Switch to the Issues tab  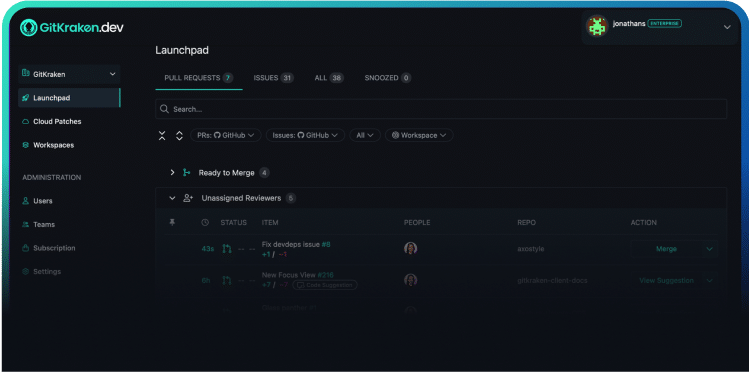tap(273, 78)
